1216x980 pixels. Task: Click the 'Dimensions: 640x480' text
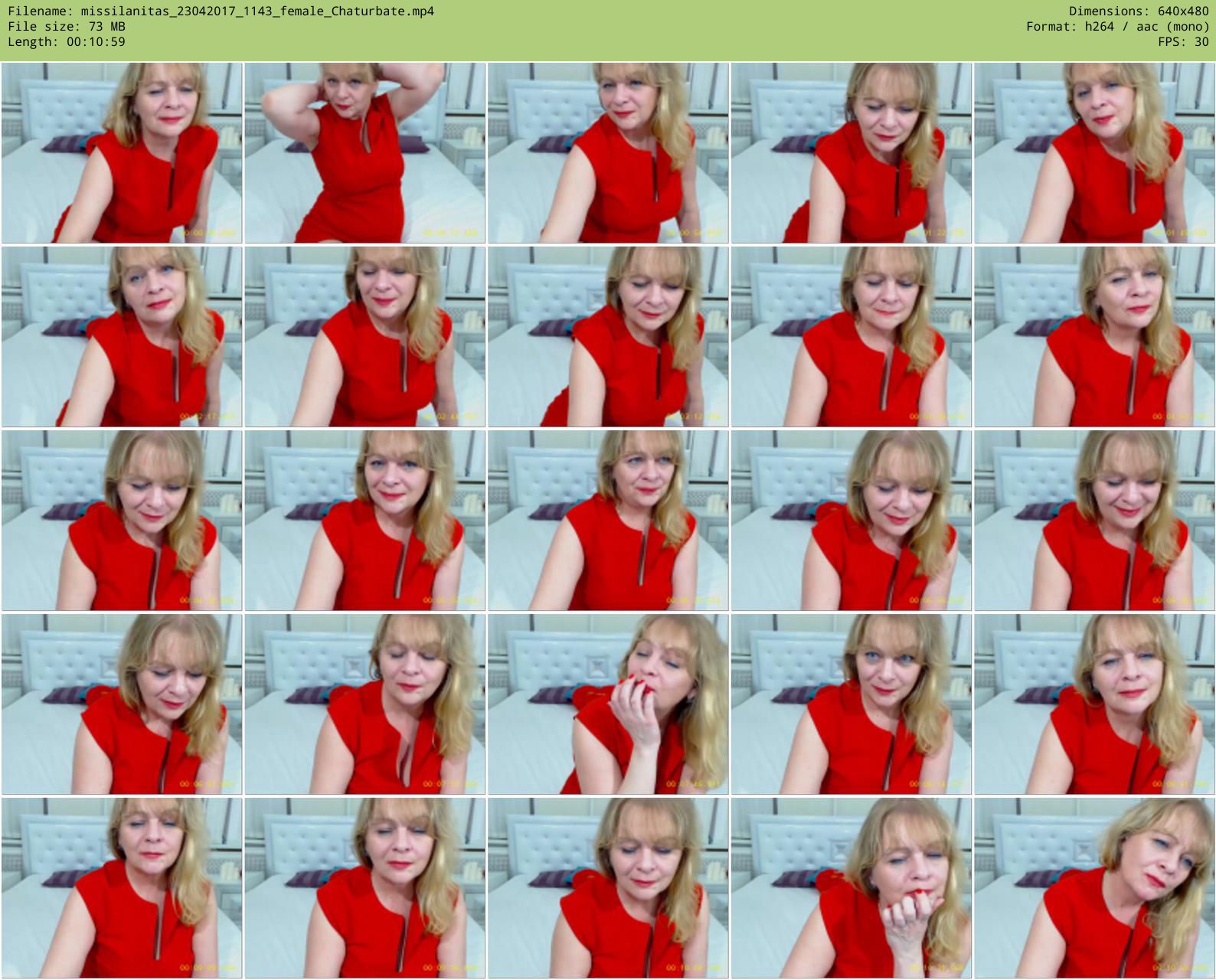(x=1139, y=11)
